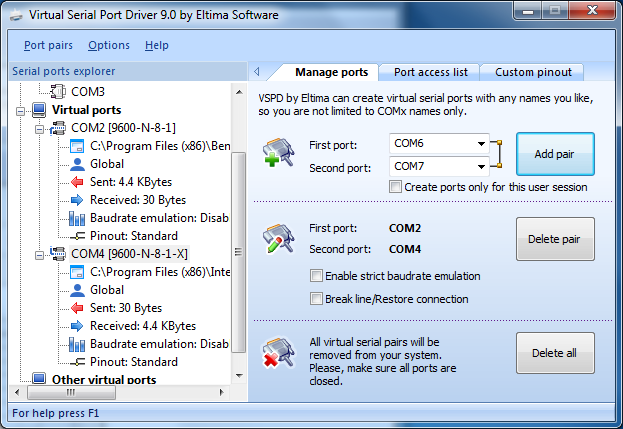Image resolution: width=623 pixels, height=429 pixels.
Task: Close the Virtual Serial Port Driver window
Action: pyautogui.click(x=592, y=11)
